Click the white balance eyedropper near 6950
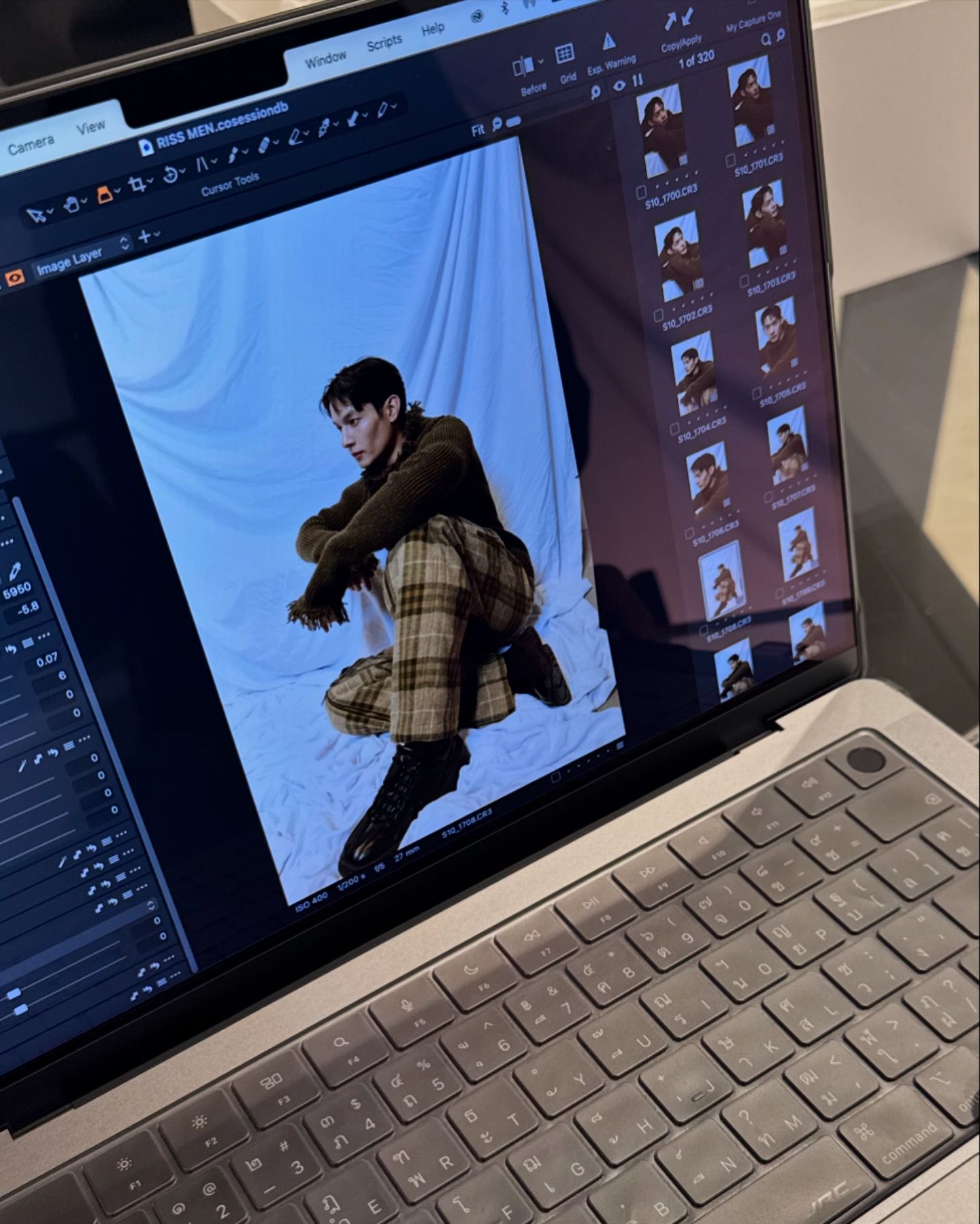 coord(14,570)
